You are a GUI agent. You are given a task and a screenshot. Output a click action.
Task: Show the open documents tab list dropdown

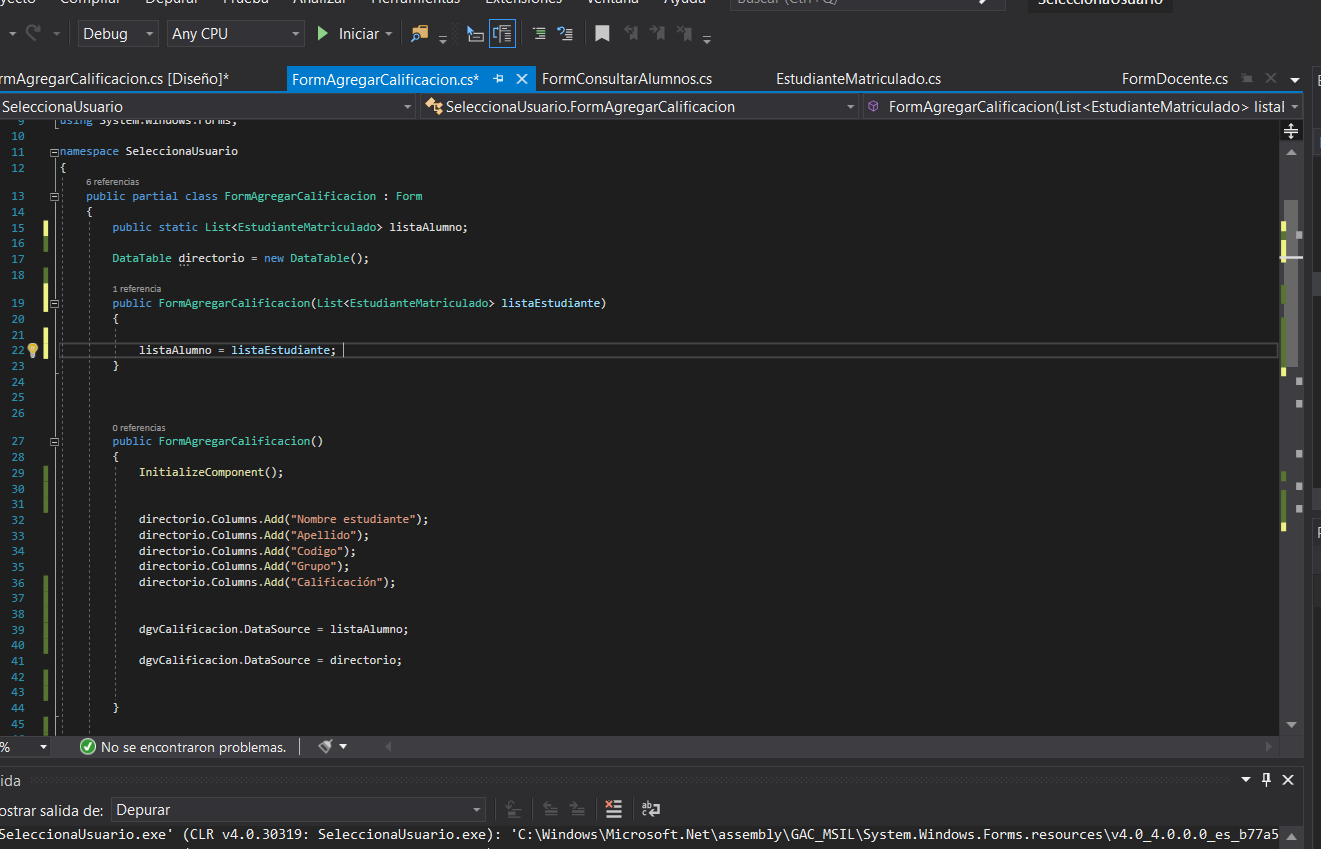pos(1296,80)
